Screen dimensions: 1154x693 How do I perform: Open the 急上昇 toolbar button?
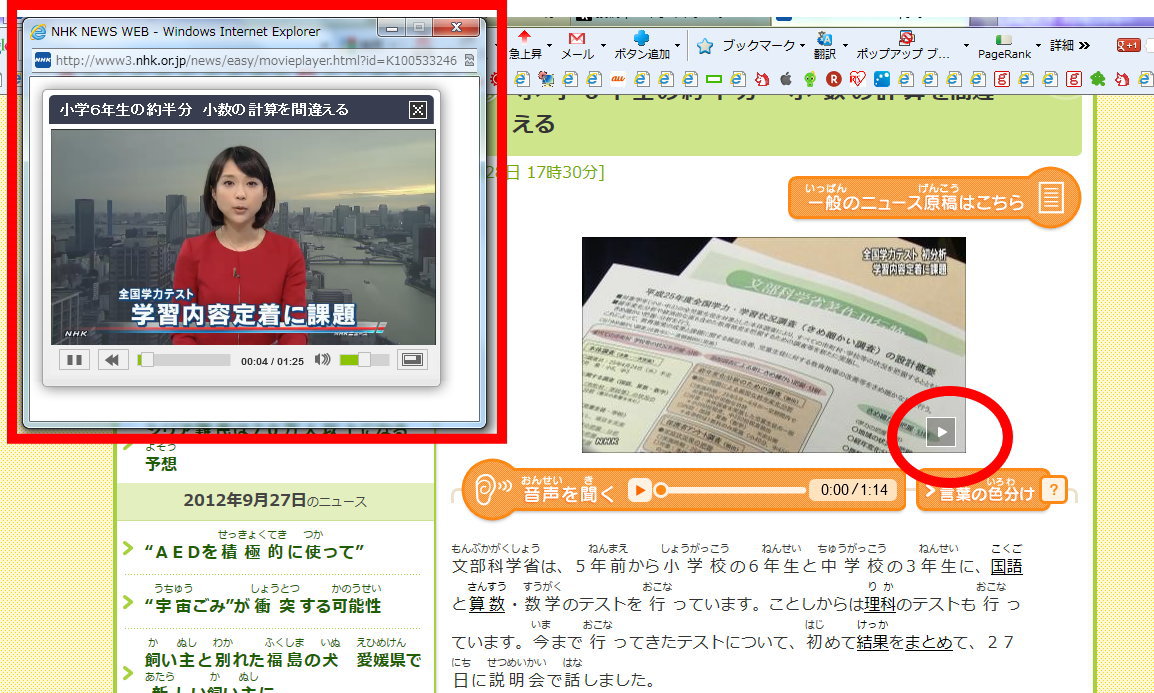click(525, 46)
